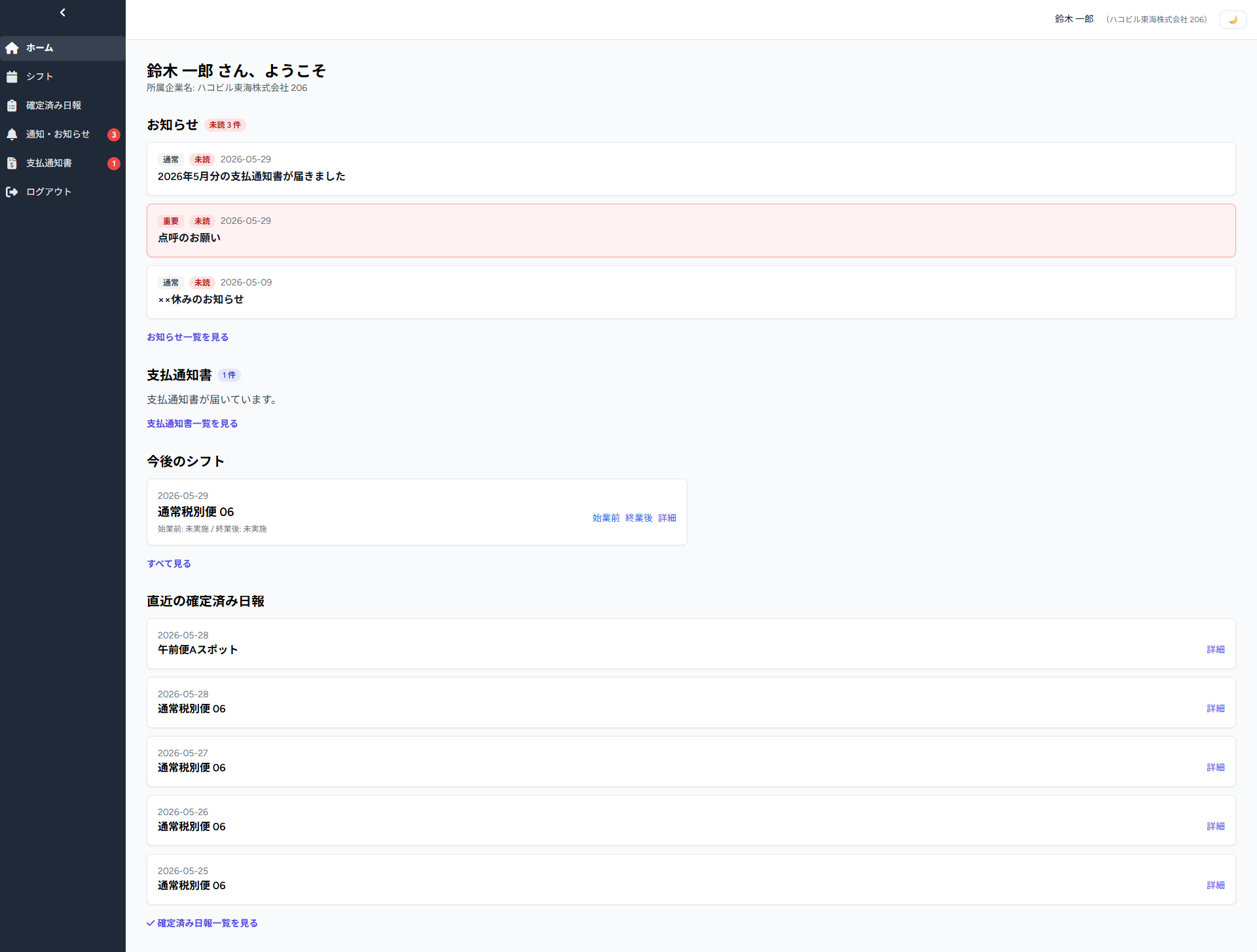Click the 終業後 link on upcoming shift
This screenshot has height=952, width=1257.
(639, 518)
